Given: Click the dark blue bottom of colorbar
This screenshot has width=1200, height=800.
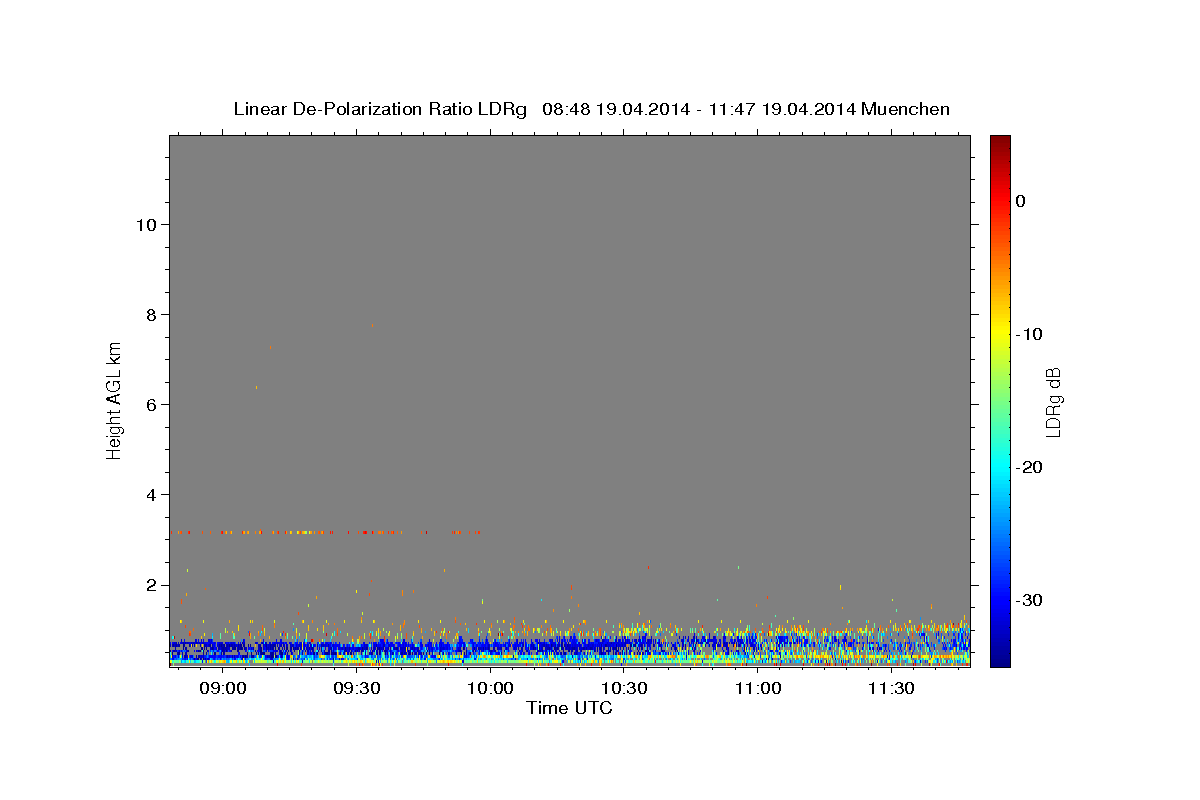Looking at the screenshot, I should [x=1000, y=658].
